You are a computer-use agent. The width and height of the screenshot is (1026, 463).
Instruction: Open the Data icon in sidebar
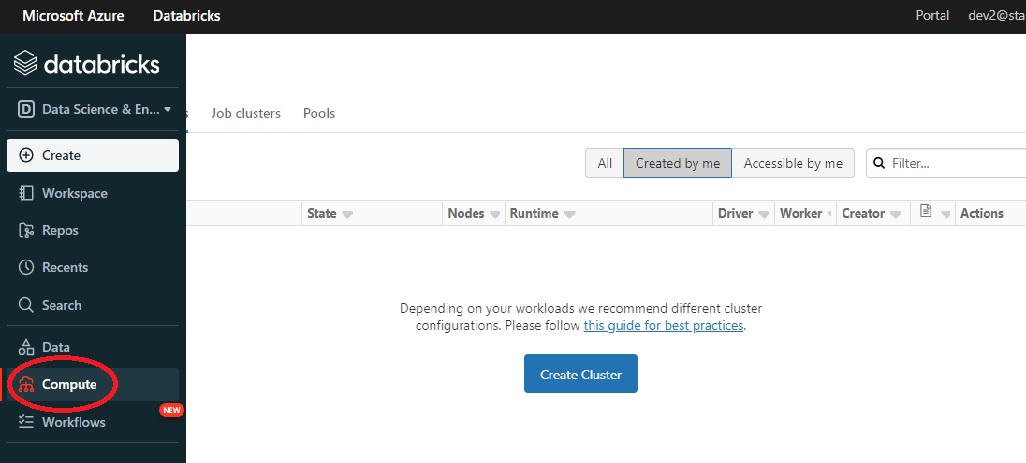click(27, 347)
